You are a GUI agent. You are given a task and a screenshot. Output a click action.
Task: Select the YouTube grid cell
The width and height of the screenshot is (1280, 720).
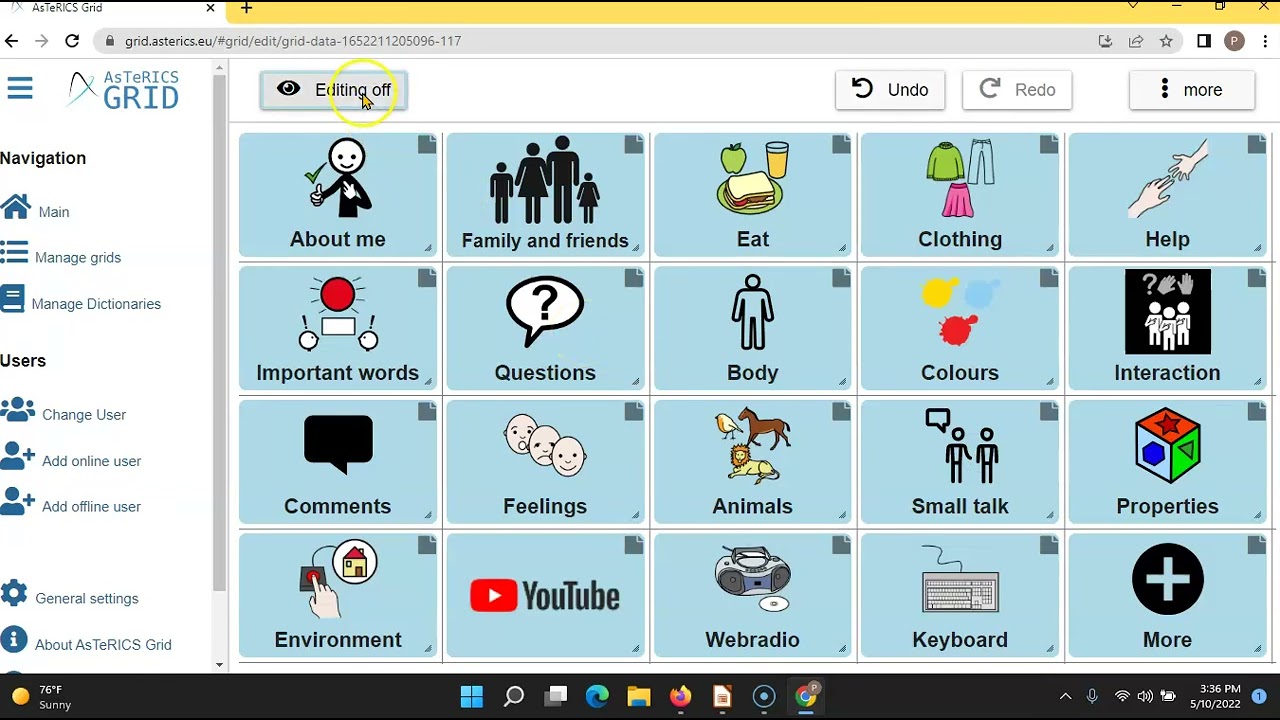pyautogui.click(x=545, y=595)
